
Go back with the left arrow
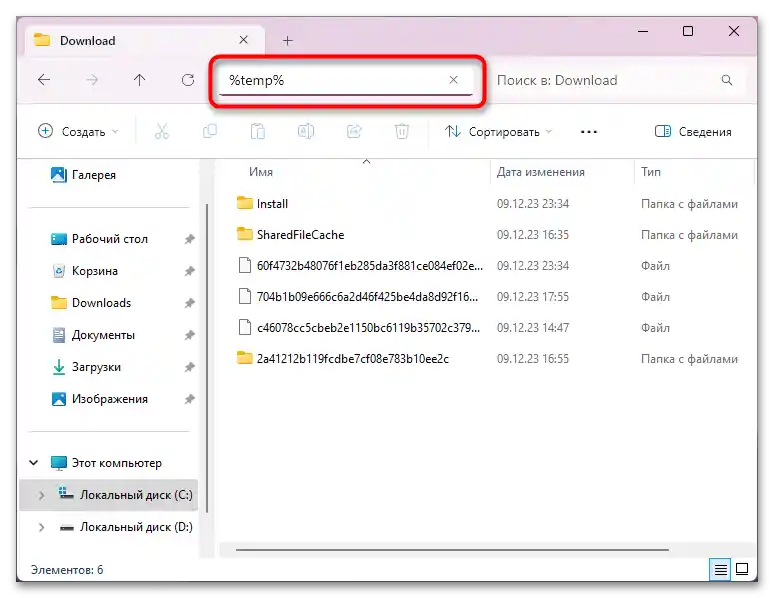44,80
